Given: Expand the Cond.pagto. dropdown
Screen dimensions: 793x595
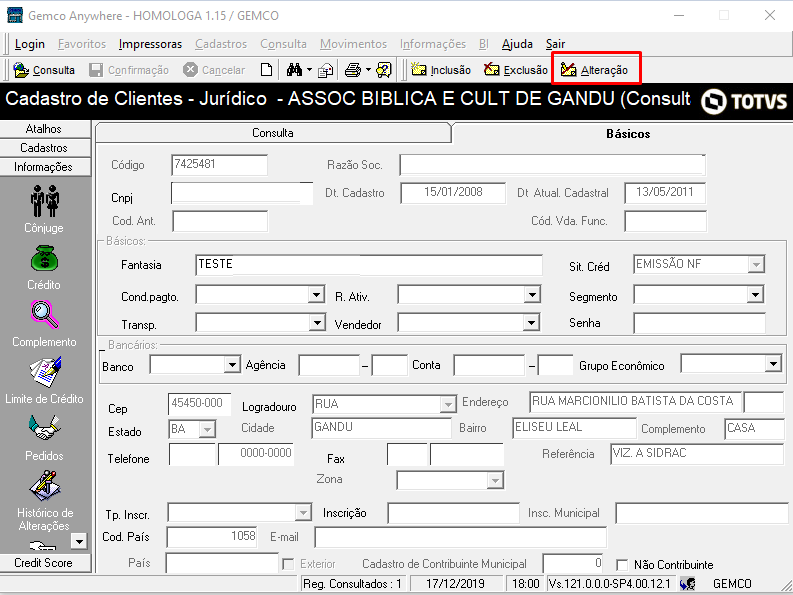Looking at the screenshot, I should [x=317, y=294].
